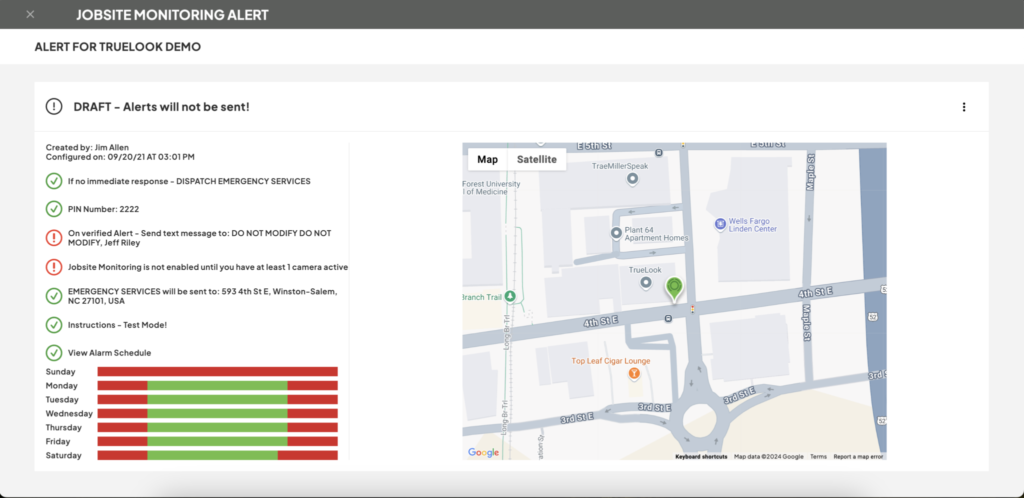Click the Instructions - Test Mode! text
Image resolution: width=1024 pixels, height=498 pixels.
point(118,324)
